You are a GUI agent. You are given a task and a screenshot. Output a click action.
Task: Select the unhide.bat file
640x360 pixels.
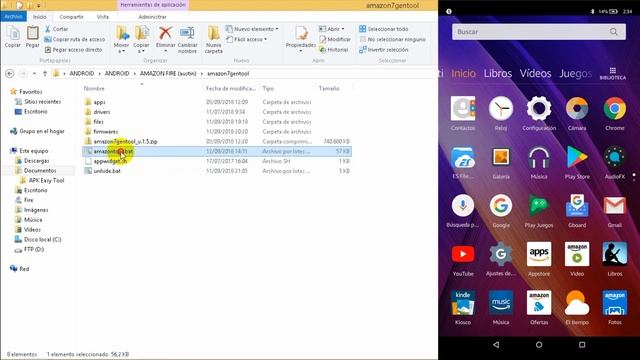(107, 171)
